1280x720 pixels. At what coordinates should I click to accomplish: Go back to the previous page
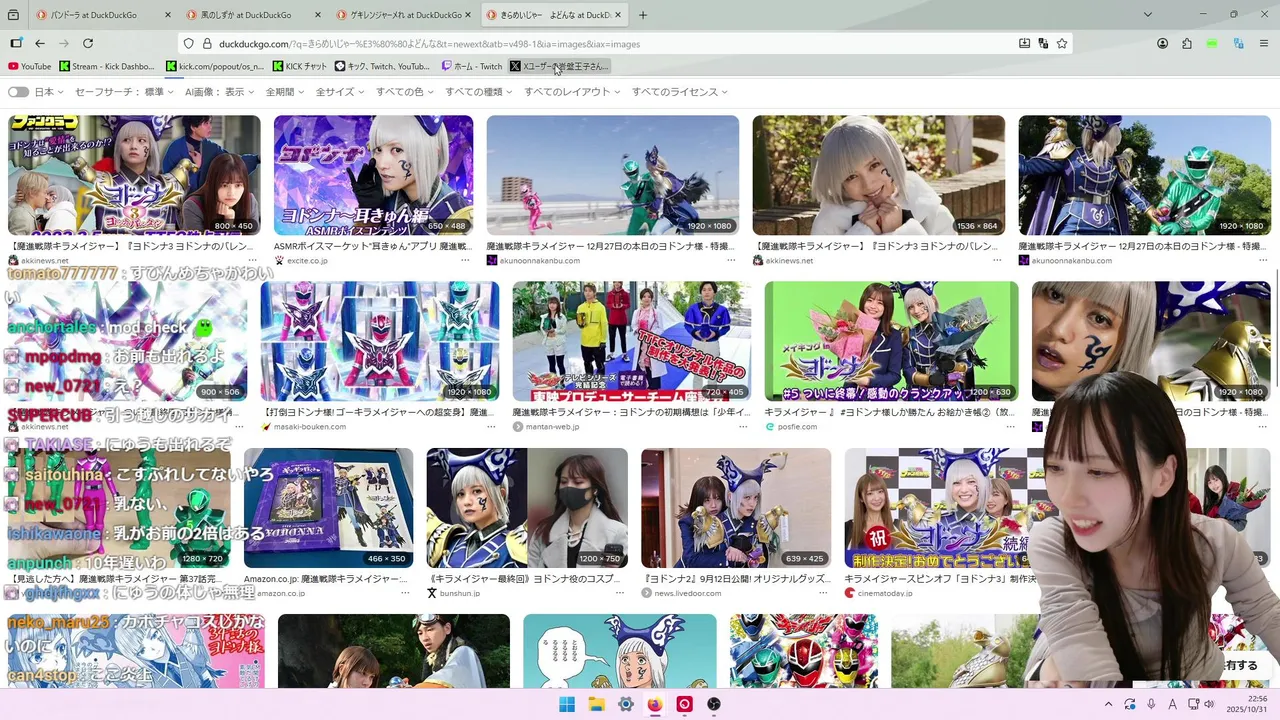40,43
